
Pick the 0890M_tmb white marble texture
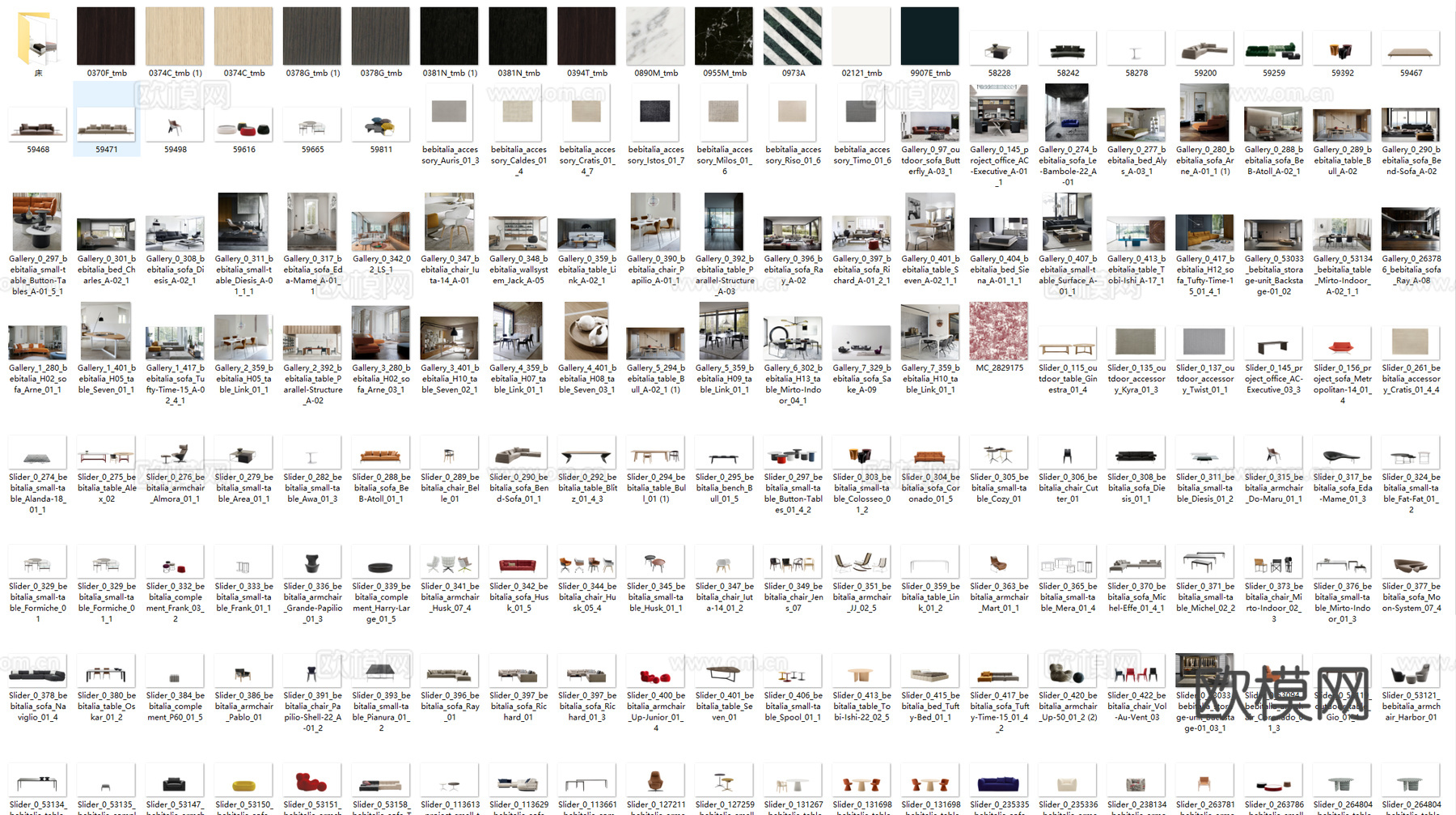pos(656,36)
